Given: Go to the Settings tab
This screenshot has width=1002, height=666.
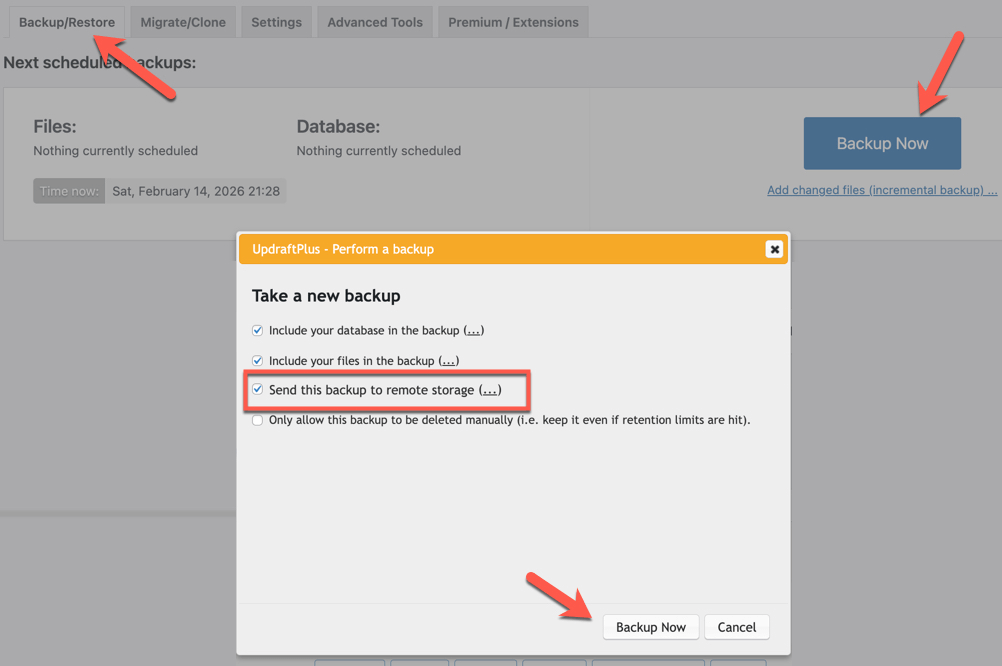Looking at the screenshot, I should click(x=276, y=22).
